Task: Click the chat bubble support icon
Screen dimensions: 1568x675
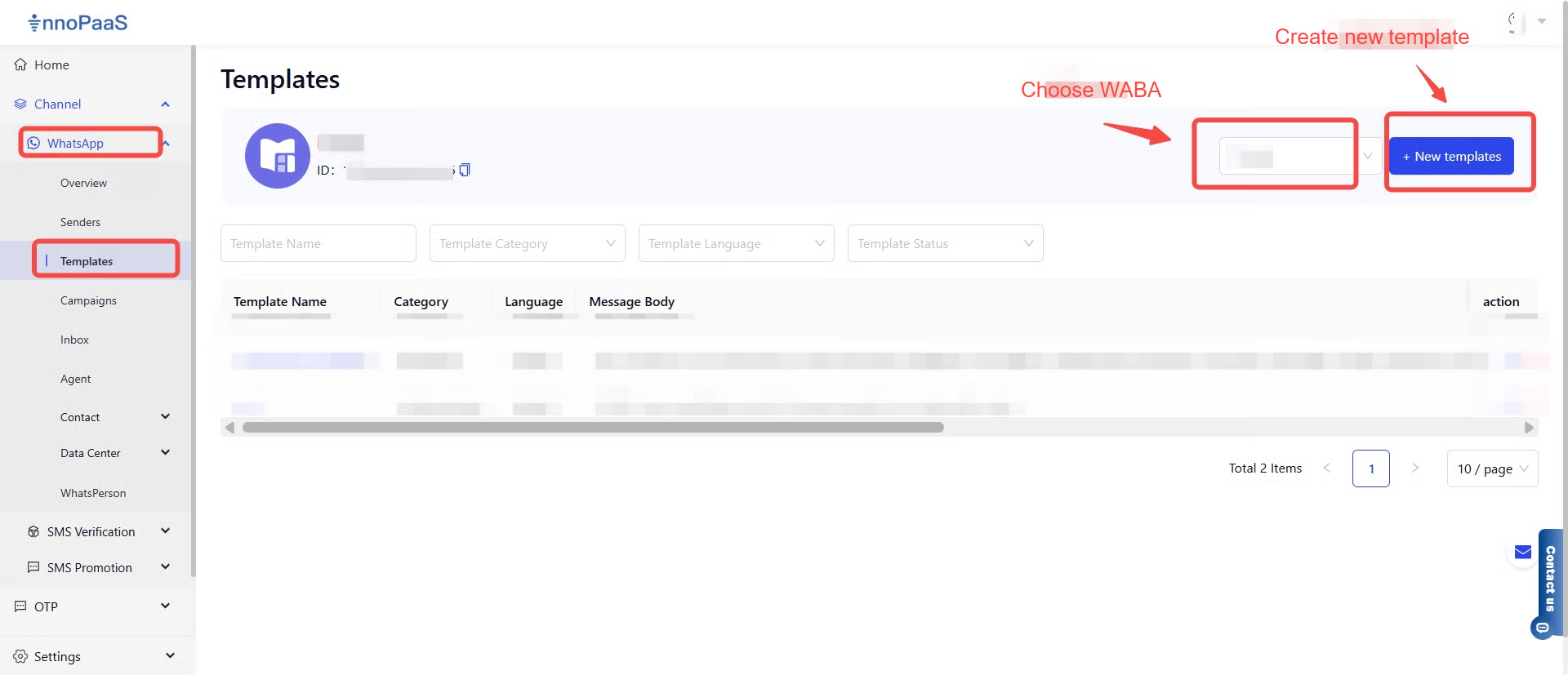Action: pos(1542,628)
